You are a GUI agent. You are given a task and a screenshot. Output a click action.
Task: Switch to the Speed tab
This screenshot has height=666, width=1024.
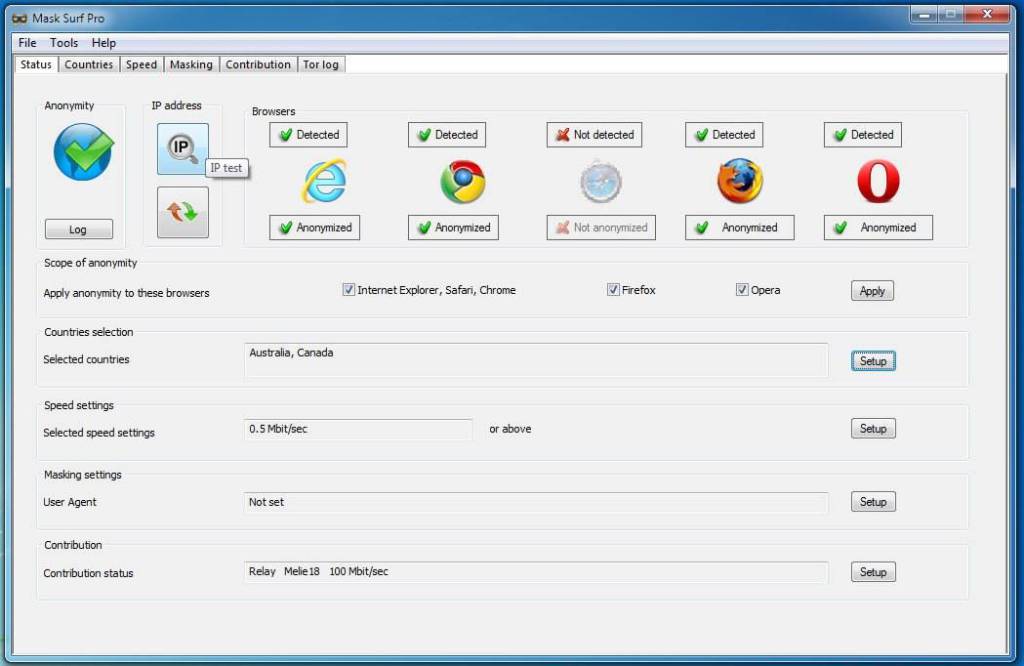142,65
